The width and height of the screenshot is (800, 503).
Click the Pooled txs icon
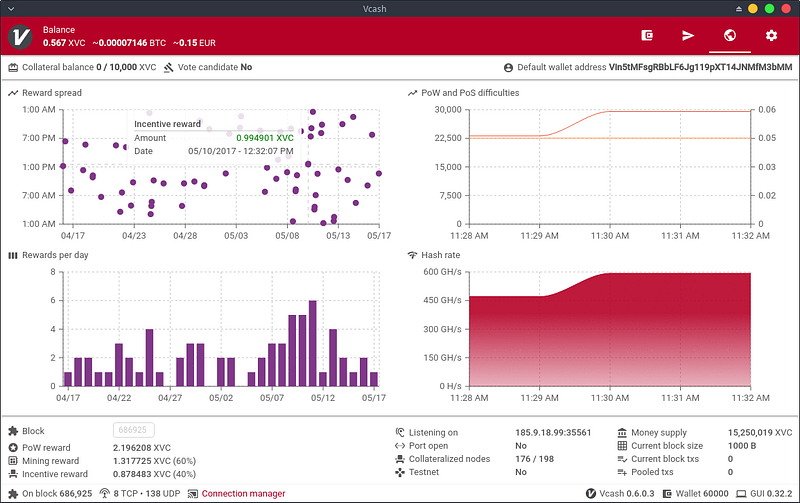622,472
